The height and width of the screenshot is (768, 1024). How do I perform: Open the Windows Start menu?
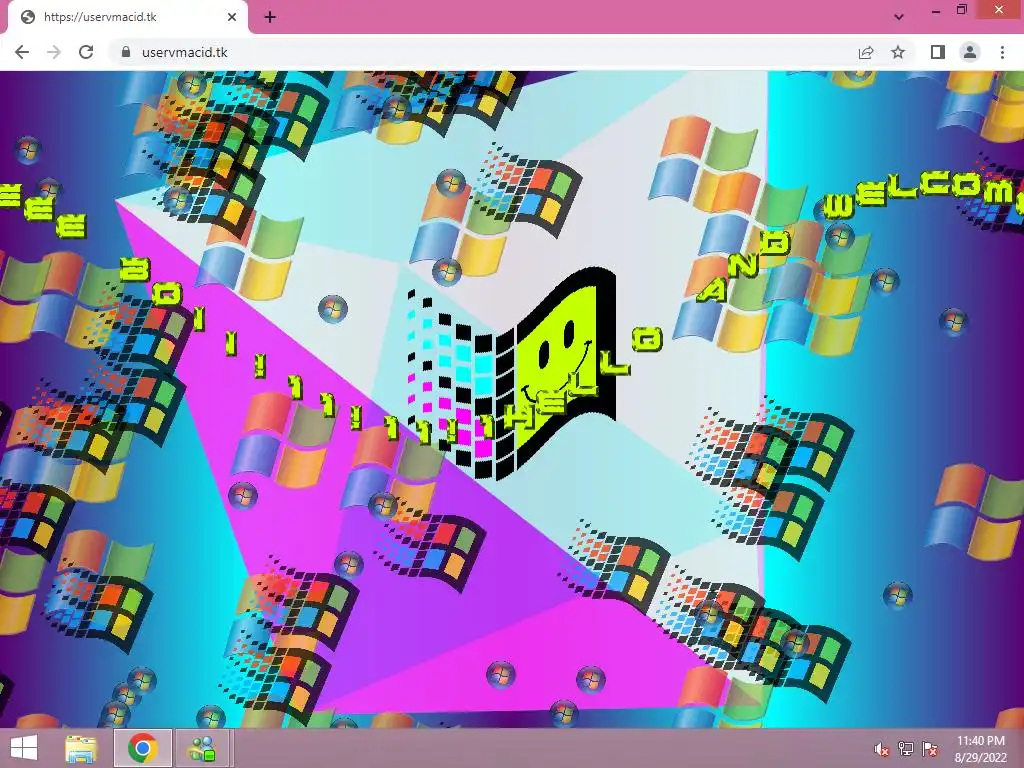click(24, 748)
